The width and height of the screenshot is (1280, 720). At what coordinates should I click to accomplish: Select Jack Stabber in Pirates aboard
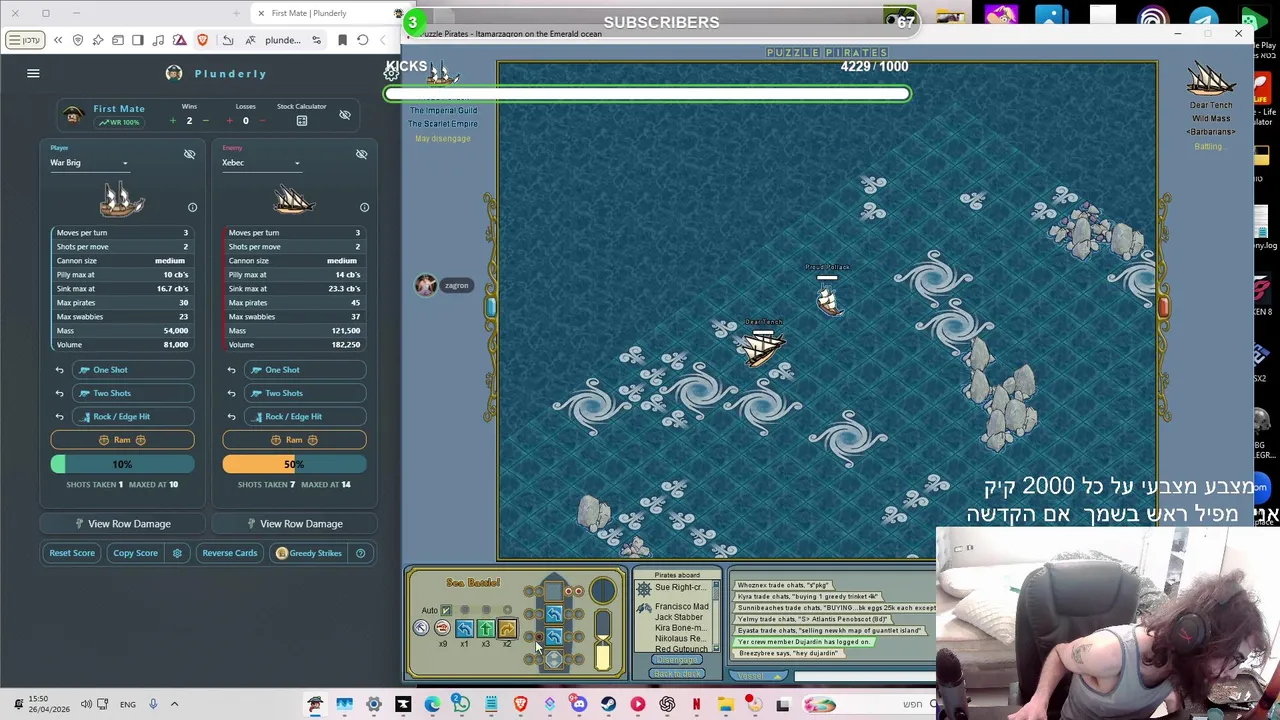click(x=679, y=617)
